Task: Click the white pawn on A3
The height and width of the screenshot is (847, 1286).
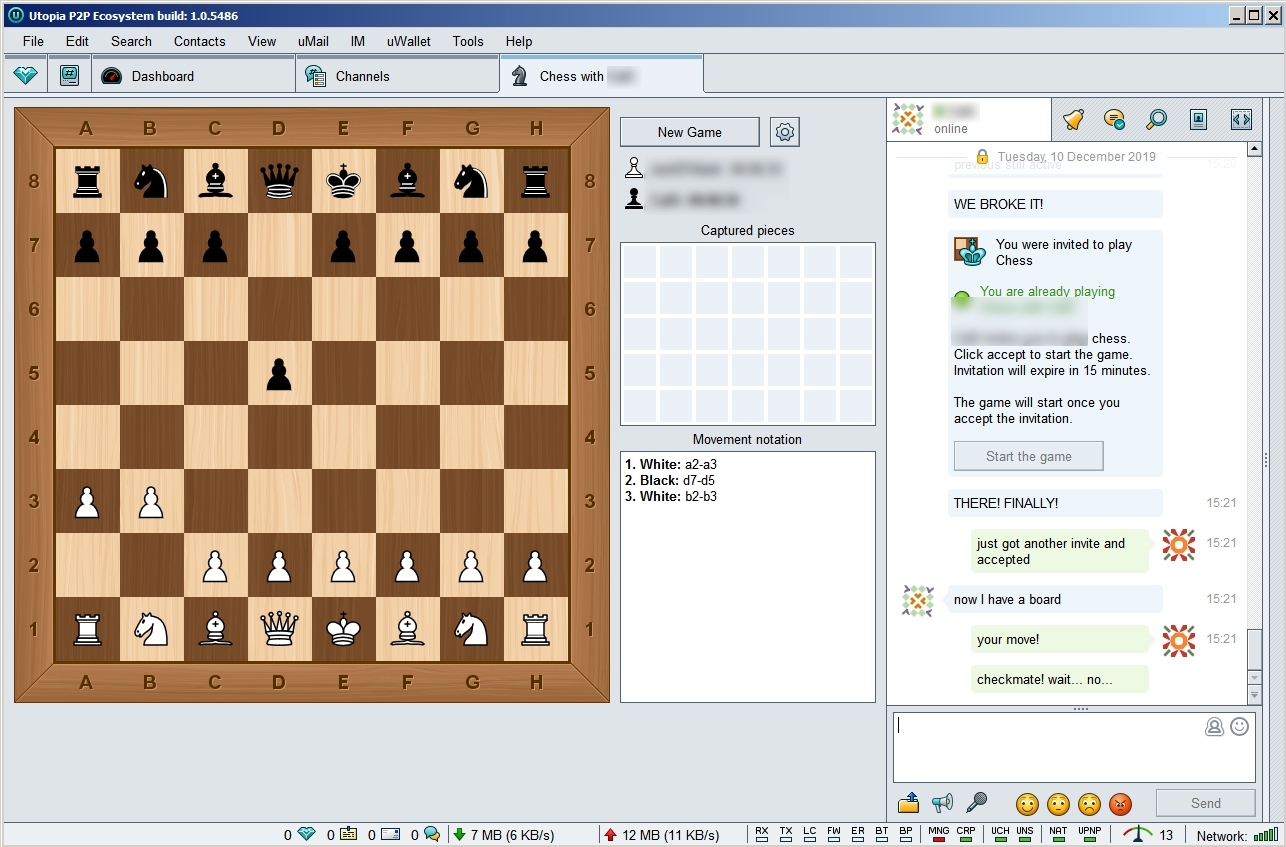Action: pyautogui.click(x=87, y=501)
